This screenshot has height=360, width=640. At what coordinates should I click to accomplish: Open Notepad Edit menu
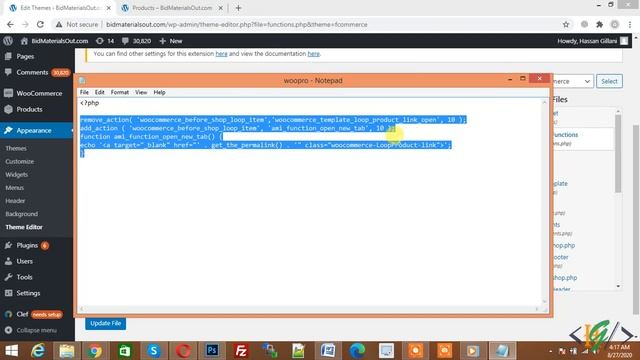tap(100, 92)
